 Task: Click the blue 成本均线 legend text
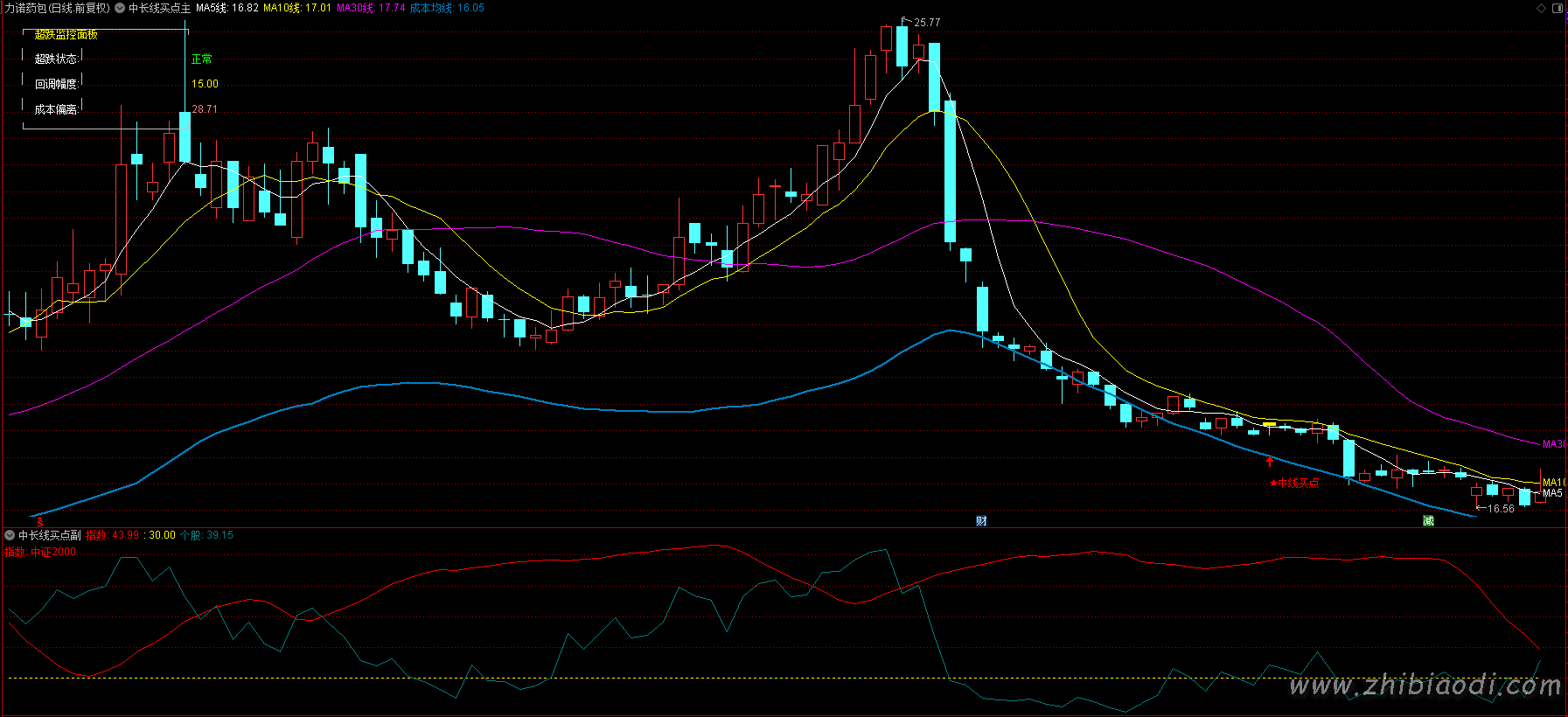point(447,8)
